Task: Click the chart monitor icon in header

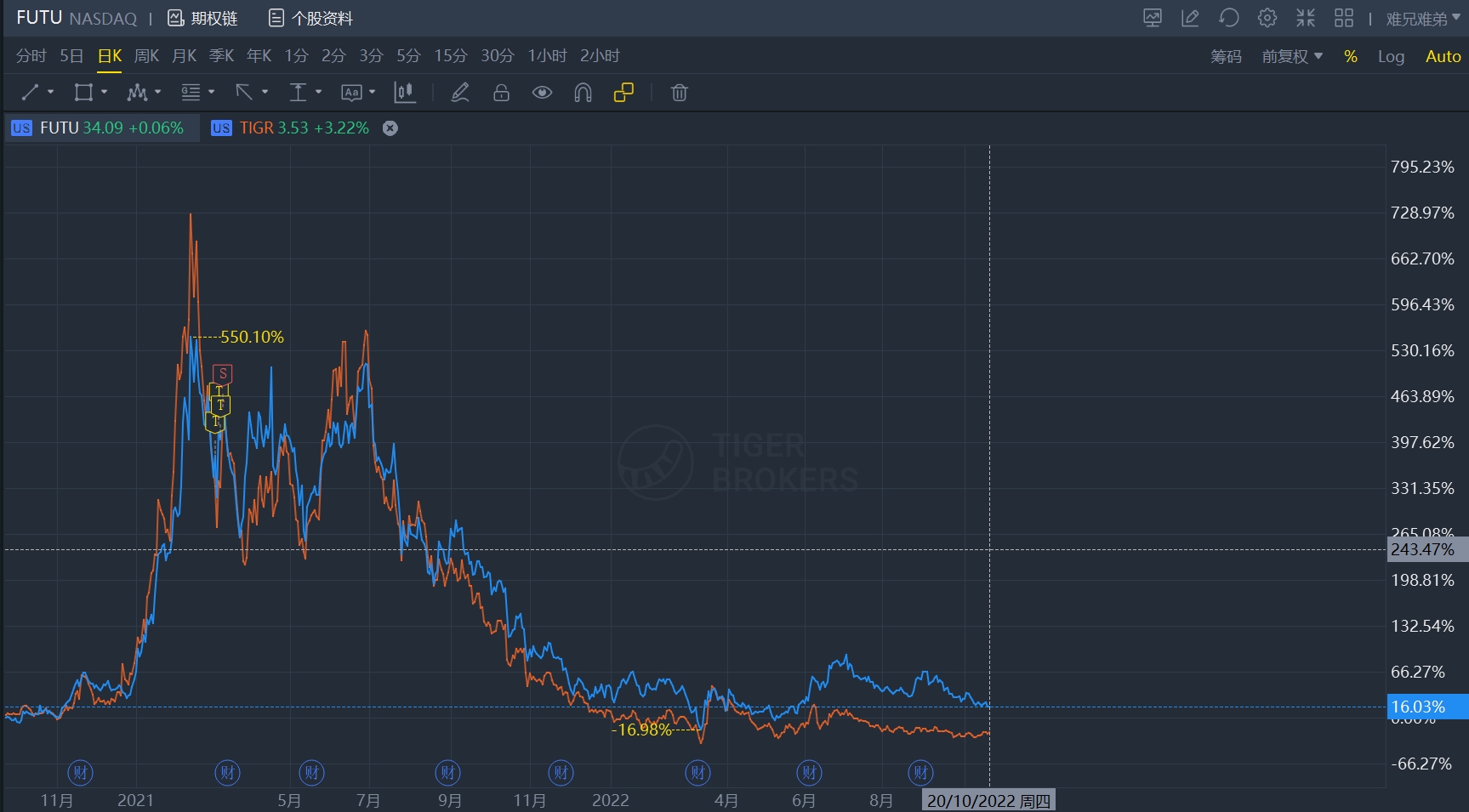Action: (x=1153, y=18)
